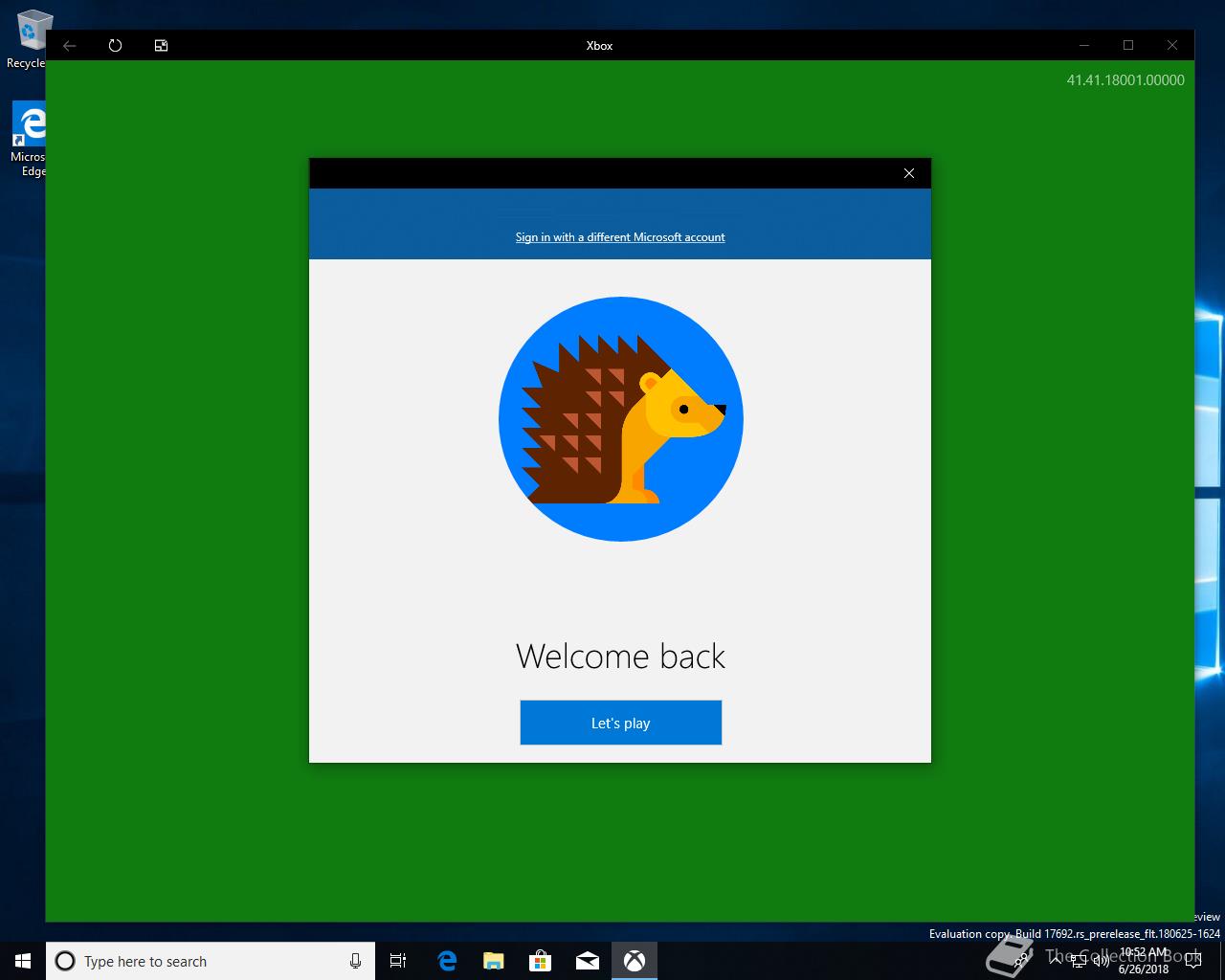Click the taskbar clock showing 6/26/2018

pos(1144,961)
